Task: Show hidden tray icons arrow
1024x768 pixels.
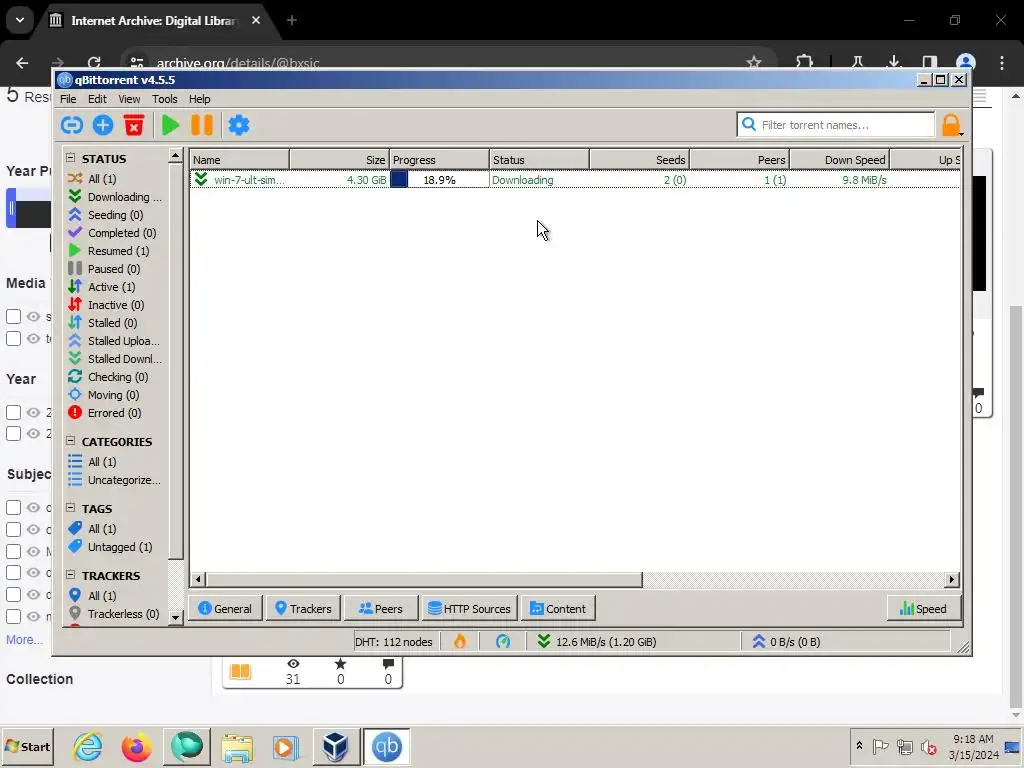Action: (x=859, y=746)
